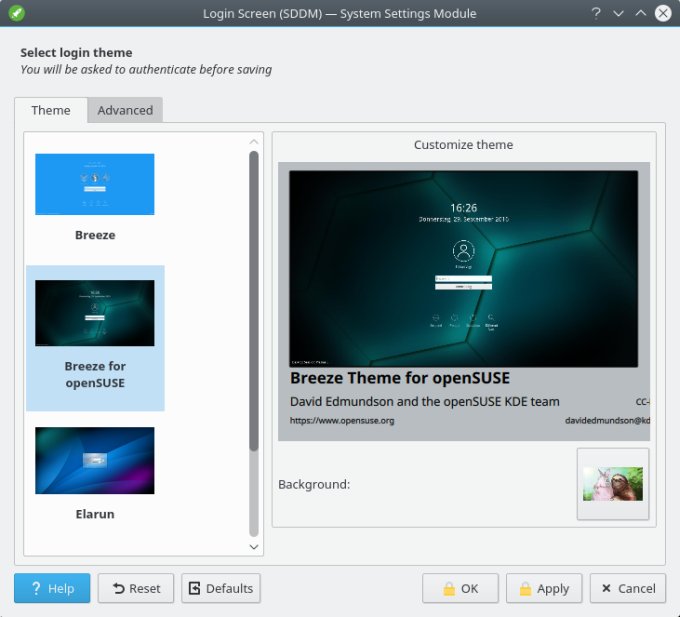
Task: Click the theme list scroll down arrow
Action: click(254, 547)
